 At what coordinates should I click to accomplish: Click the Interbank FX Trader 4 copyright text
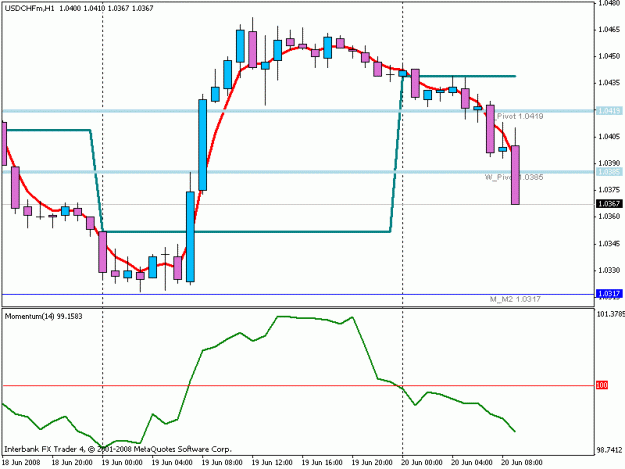tap(118, 449)
